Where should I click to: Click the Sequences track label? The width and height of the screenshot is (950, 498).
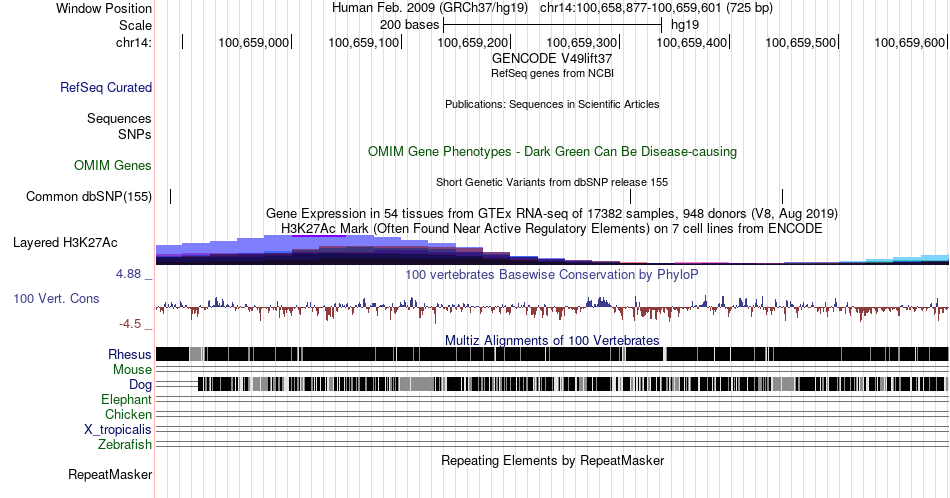tap(119, 118)
